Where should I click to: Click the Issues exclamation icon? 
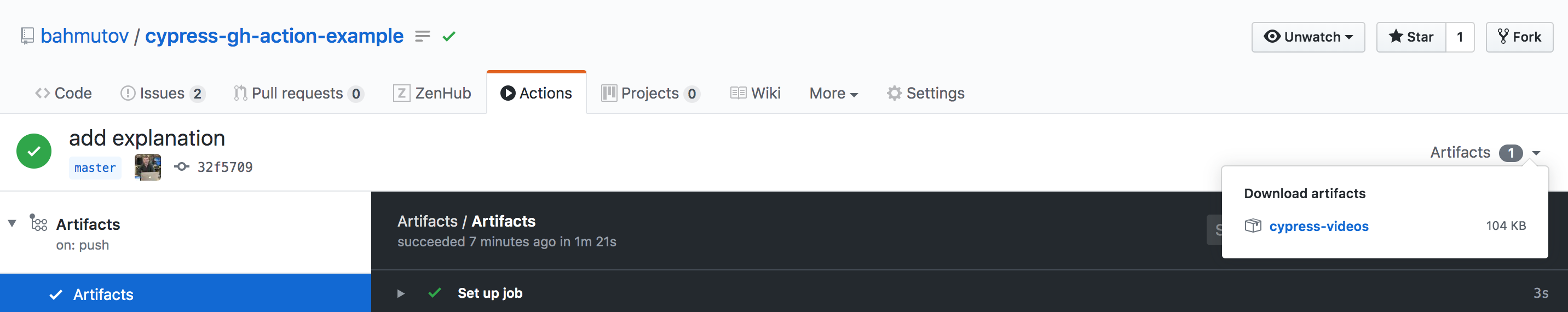click(128, 93)
